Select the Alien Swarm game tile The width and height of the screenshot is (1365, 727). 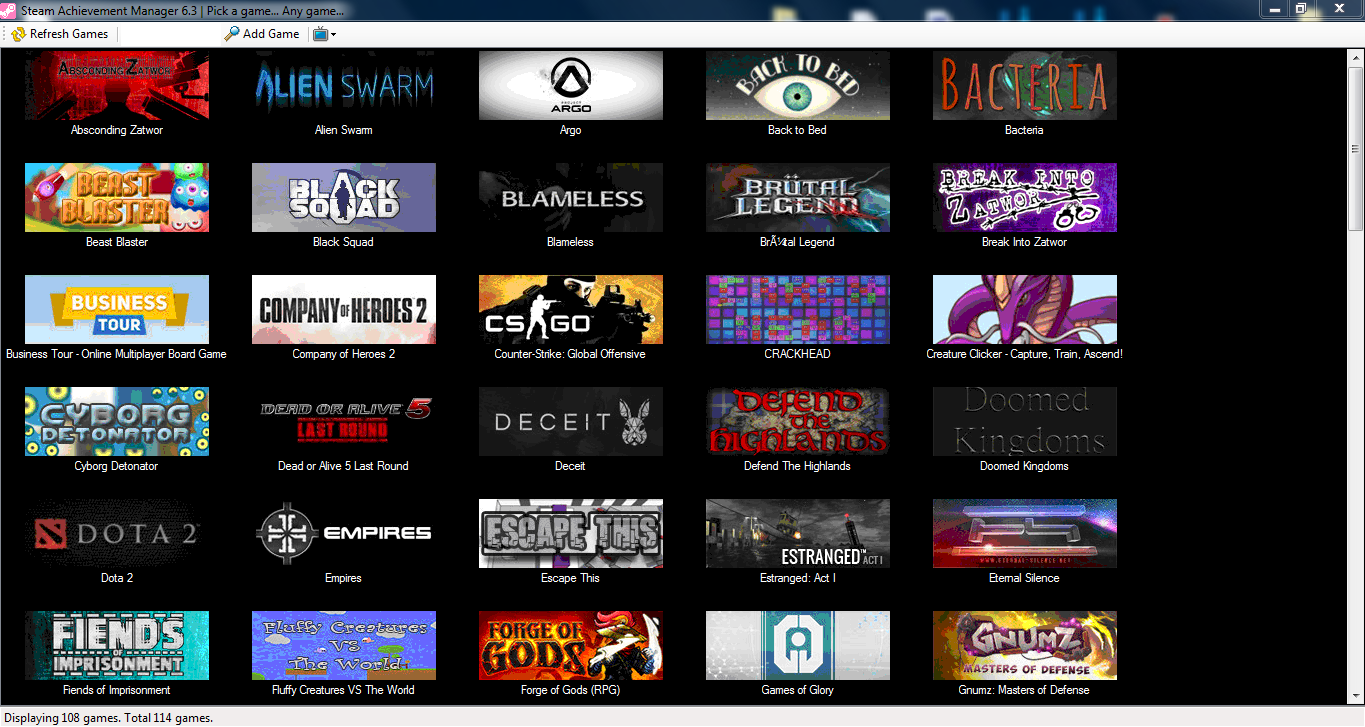[343, 85]
